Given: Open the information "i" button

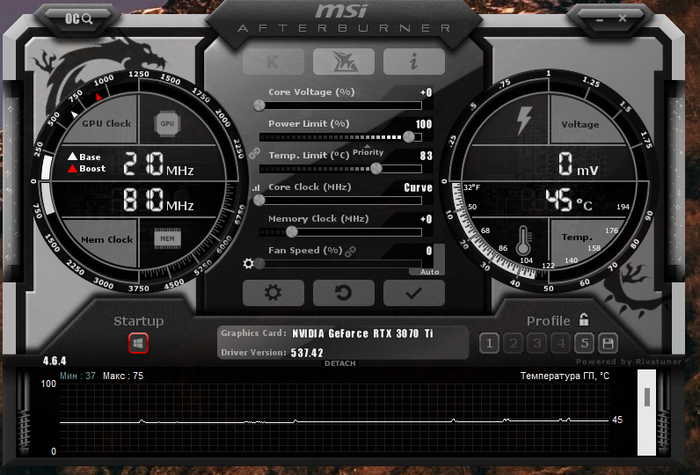Looking at the screenshot, I should coord(414,61).
